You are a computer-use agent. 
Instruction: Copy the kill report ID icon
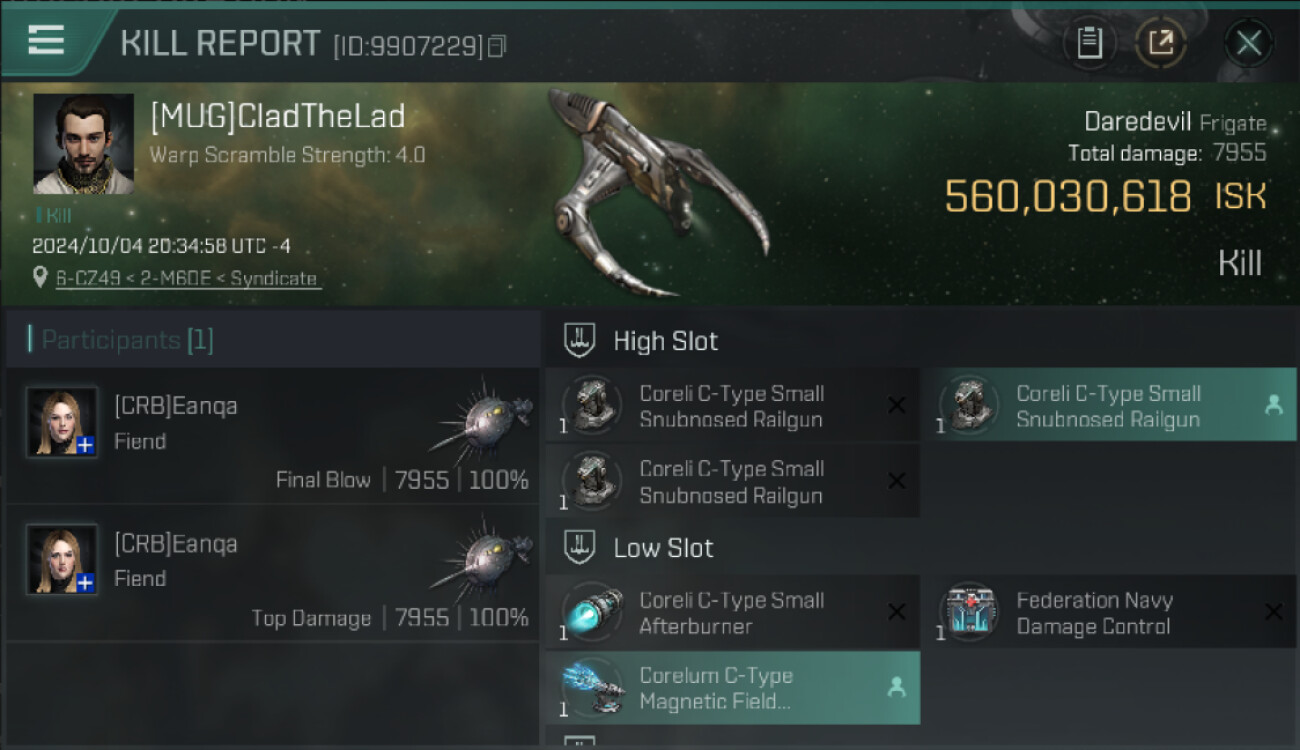tap(497, 46)
